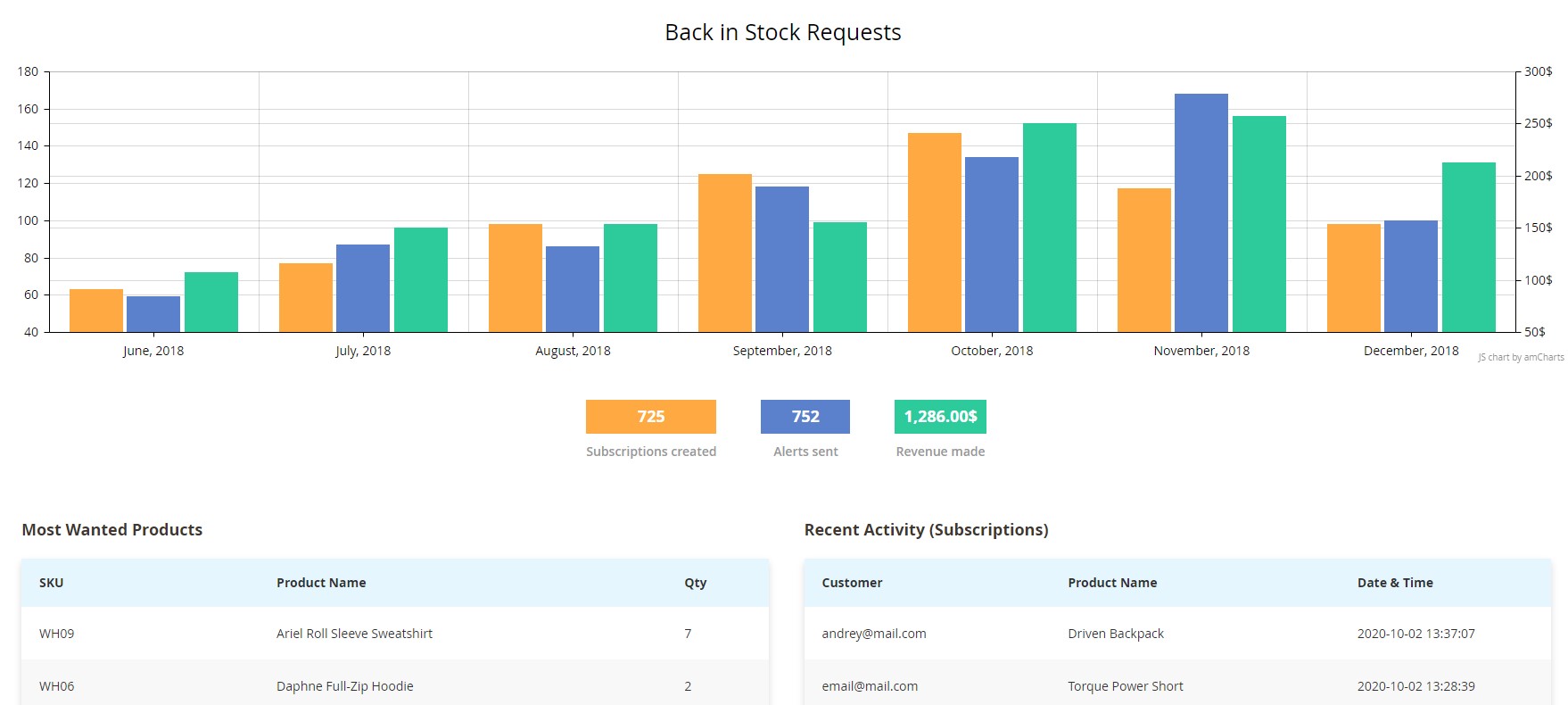The image size is (1568, 705).
Task: Click the SKU column header
Action: 51,583
